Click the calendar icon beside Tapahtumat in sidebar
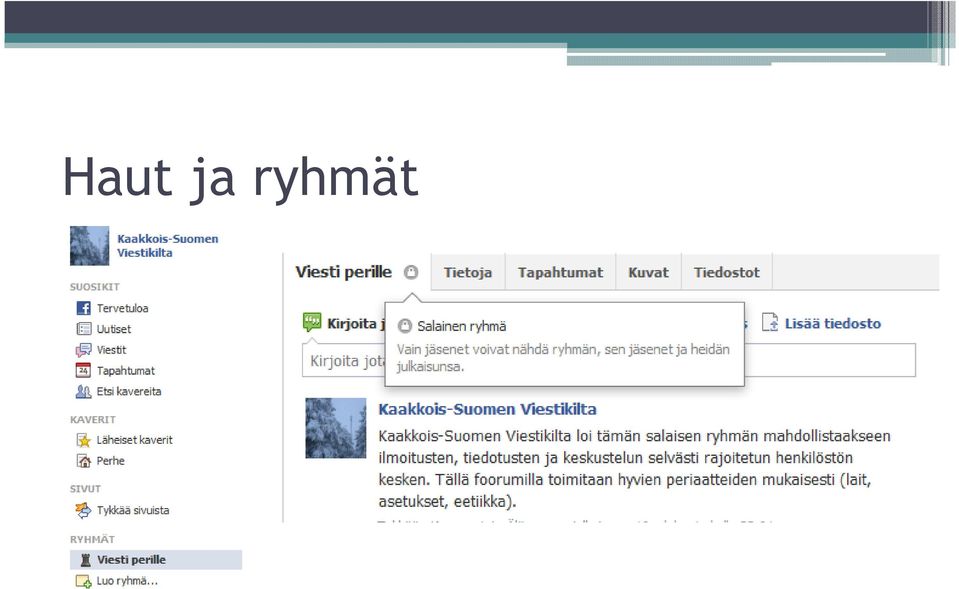Viewport: 959px width, 589px height. coord(83,371)
